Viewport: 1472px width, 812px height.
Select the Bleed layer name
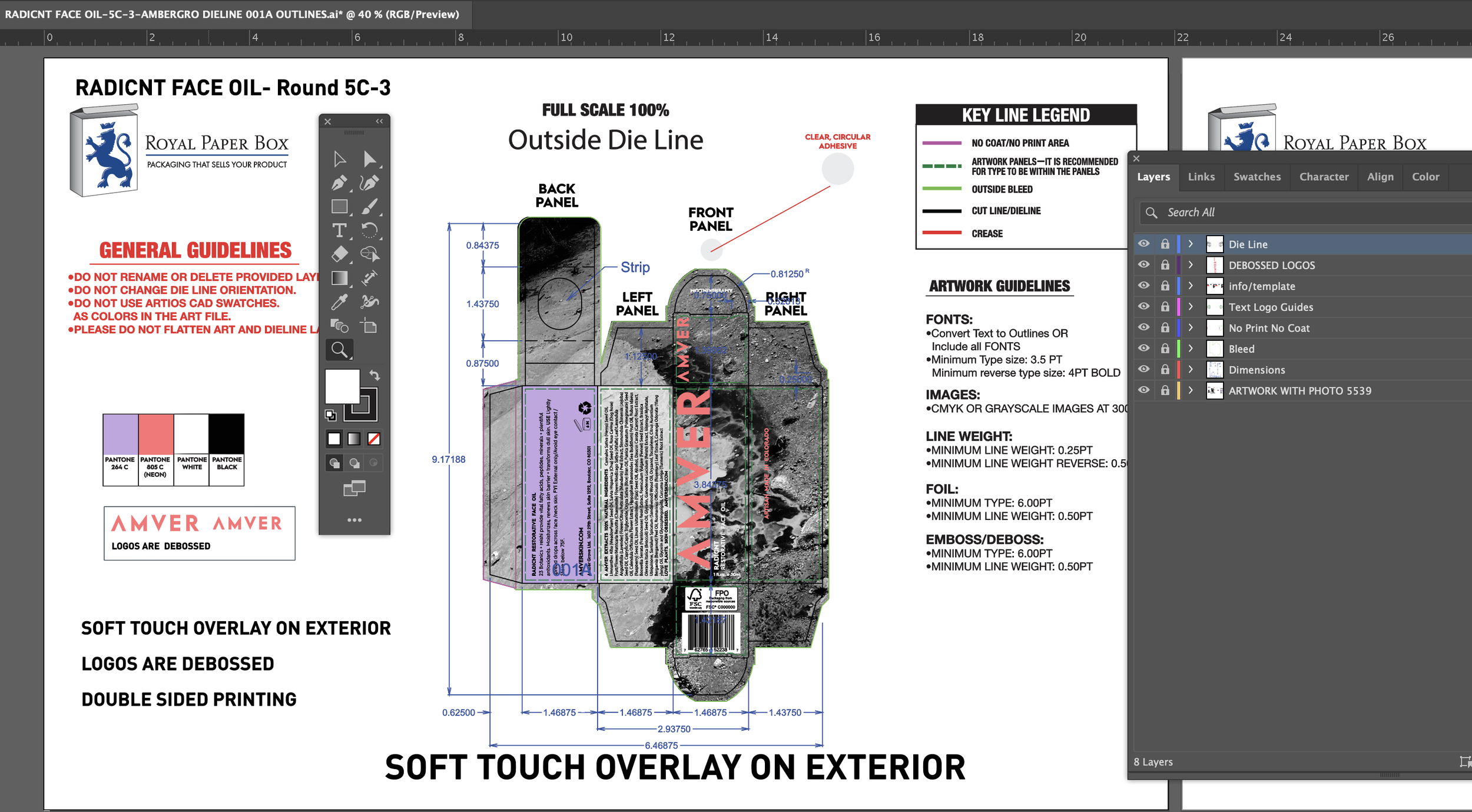point(1241,349)
